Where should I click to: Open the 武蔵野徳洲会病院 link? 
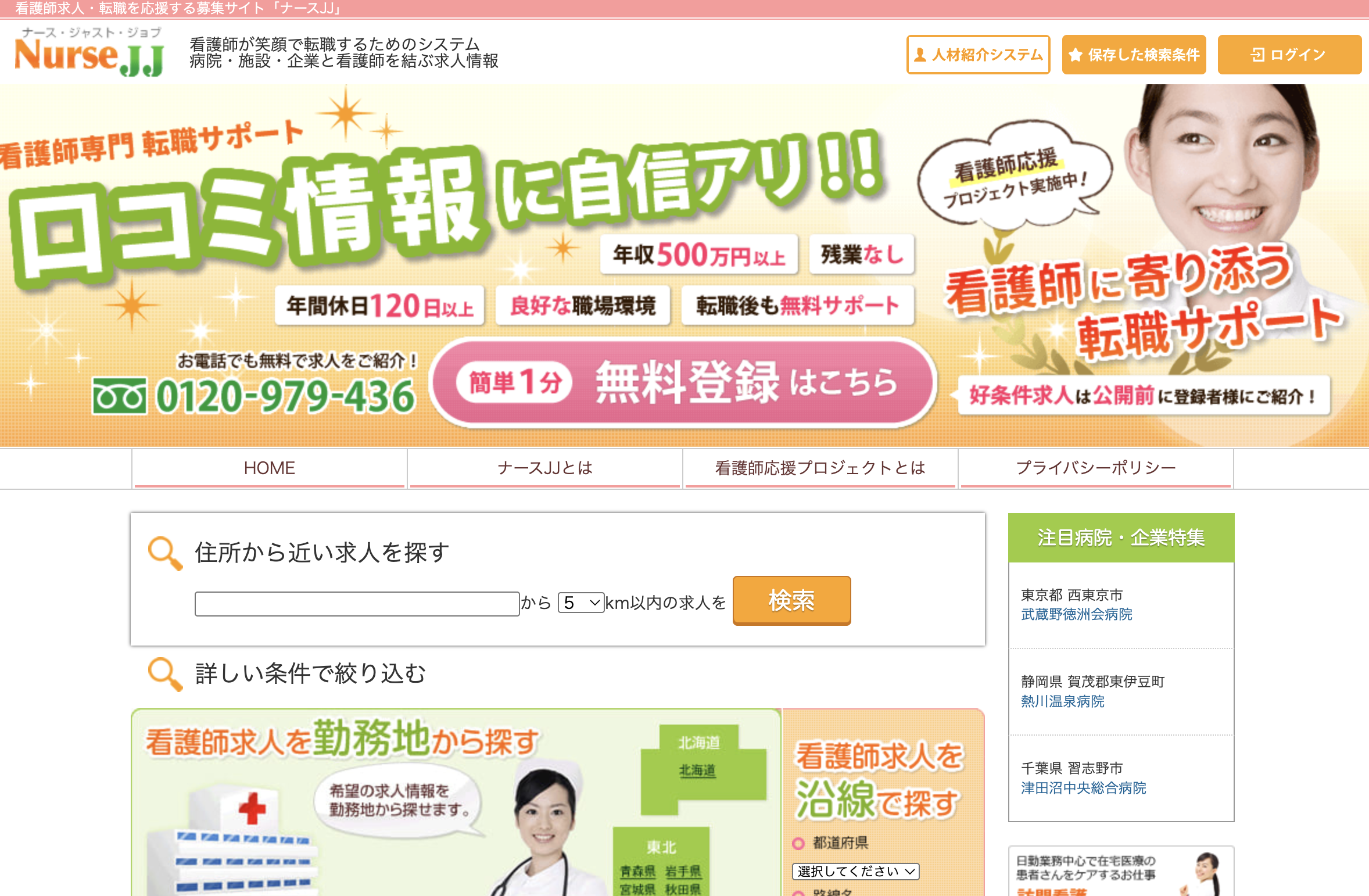(x=1077, y=614)
